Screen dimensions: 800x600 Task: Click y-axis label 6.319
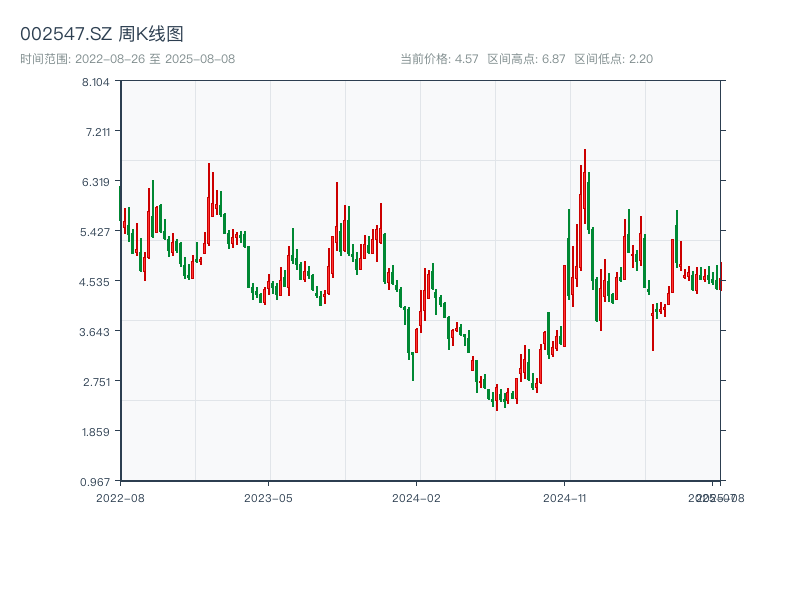[96, 182]
